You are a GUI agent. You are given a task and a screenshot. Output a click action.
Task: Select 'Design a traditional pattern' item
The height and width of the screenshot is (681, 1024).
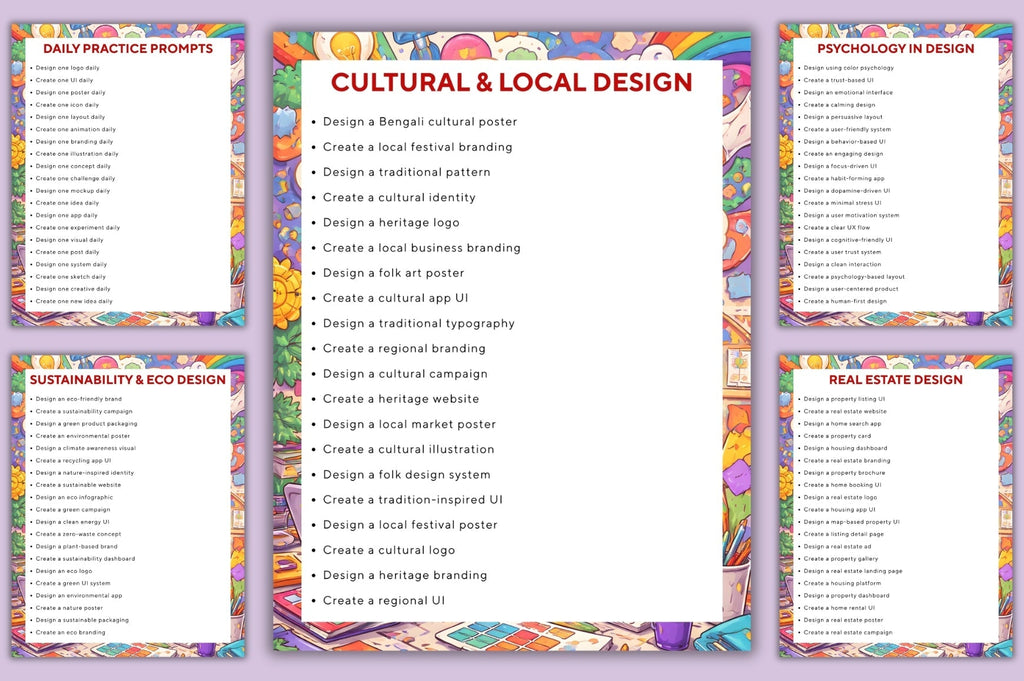click(406, 172)
